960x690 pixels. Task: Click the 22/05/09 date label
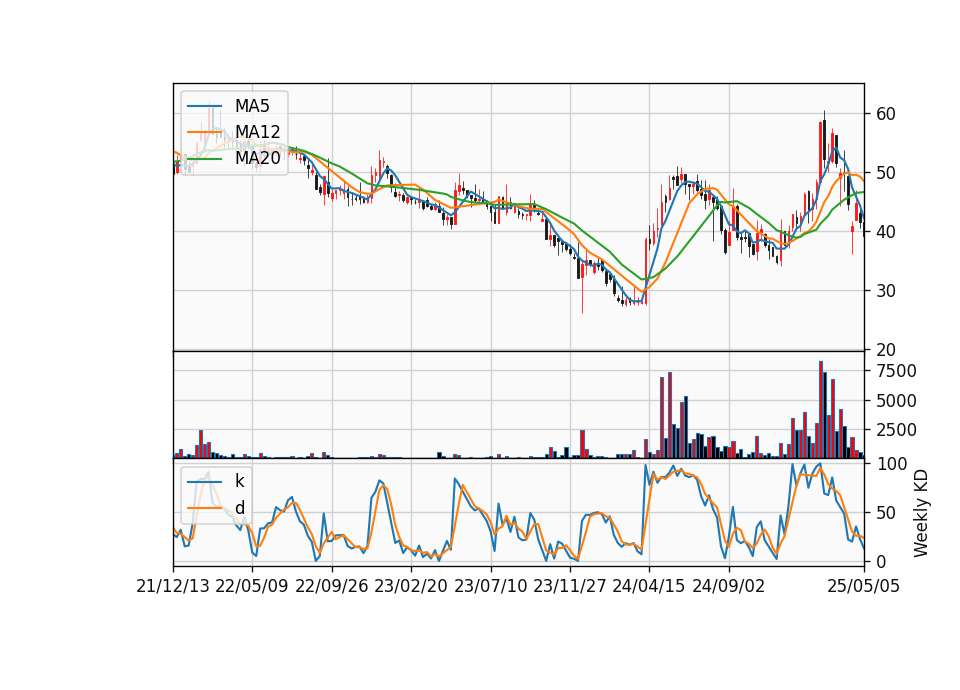252,587
